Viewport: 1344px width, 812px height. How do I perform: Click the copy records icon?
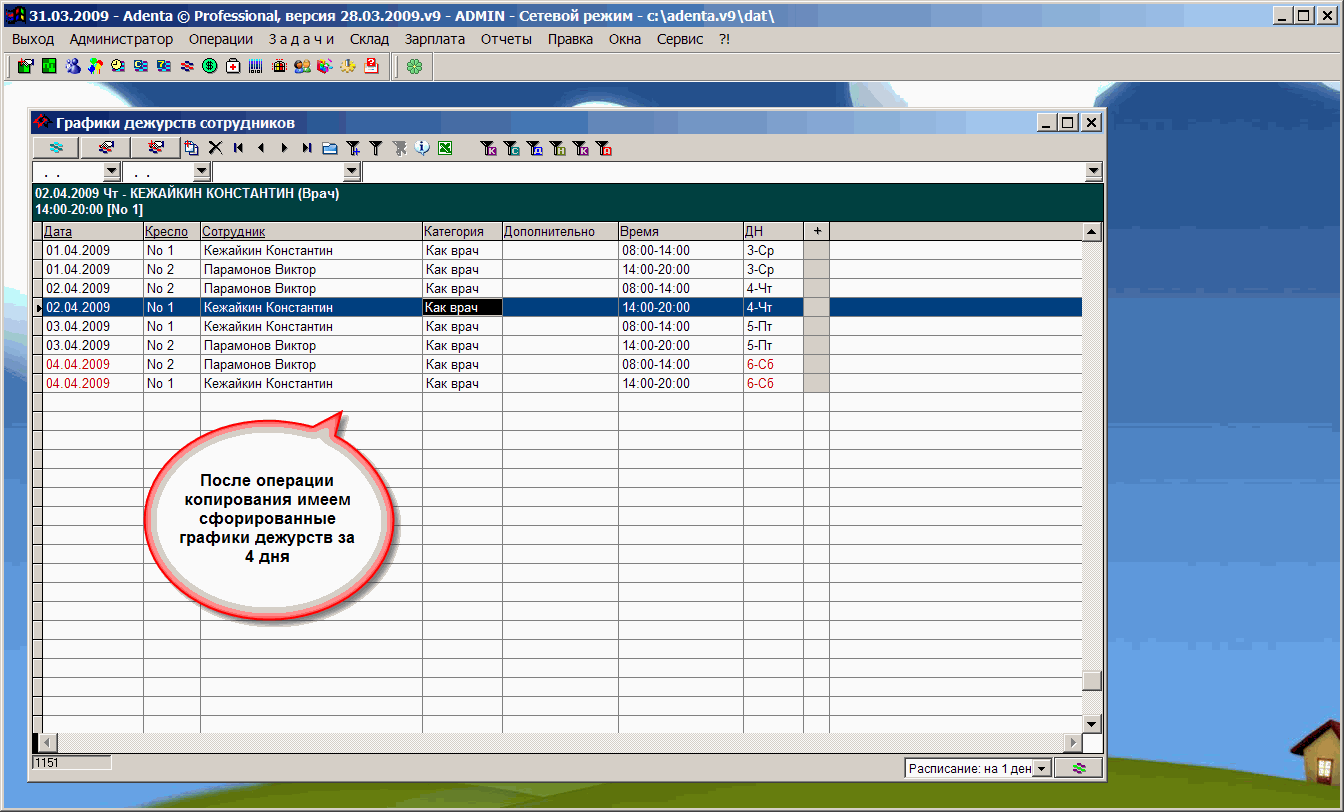pyautogui.click(x=191, y=148)
